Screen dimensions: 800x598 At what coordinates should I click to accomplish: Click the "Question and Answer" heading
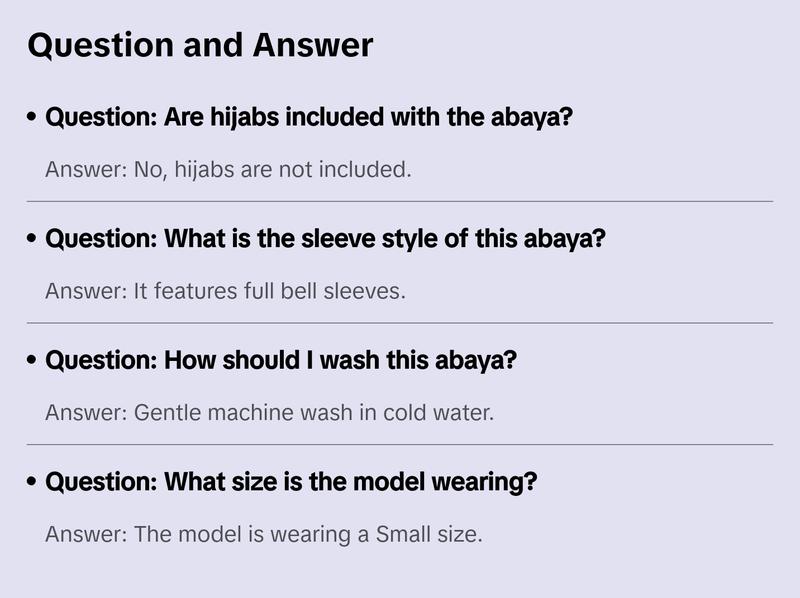point(200,45)
